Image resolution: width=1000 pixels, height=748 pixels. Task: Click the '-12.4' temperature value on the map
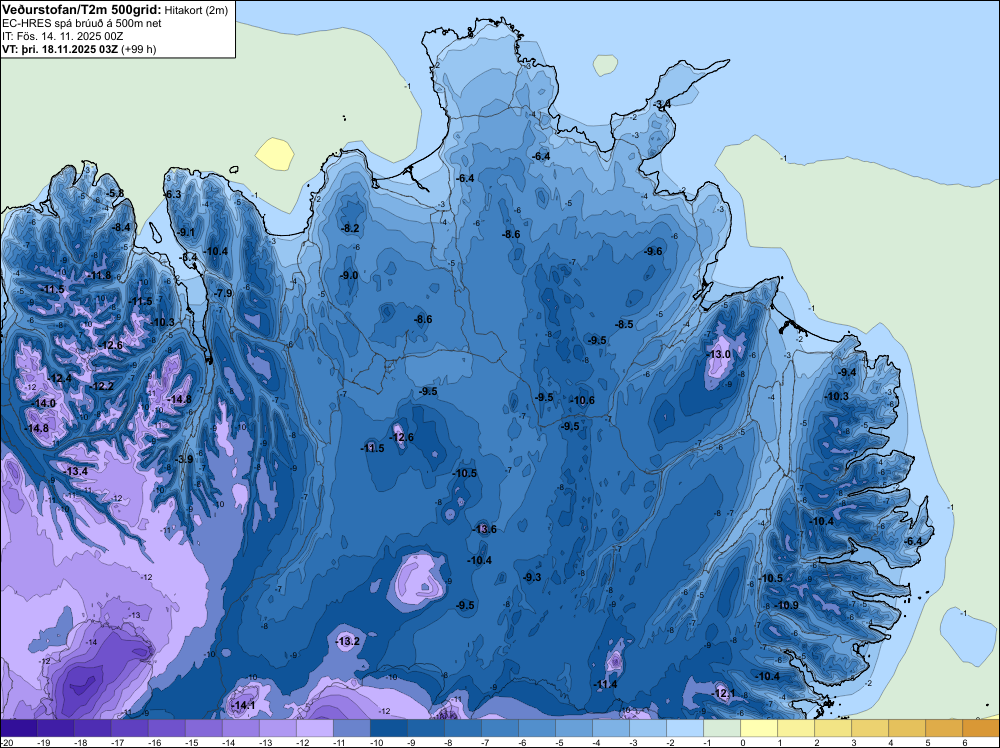[60, 379]
